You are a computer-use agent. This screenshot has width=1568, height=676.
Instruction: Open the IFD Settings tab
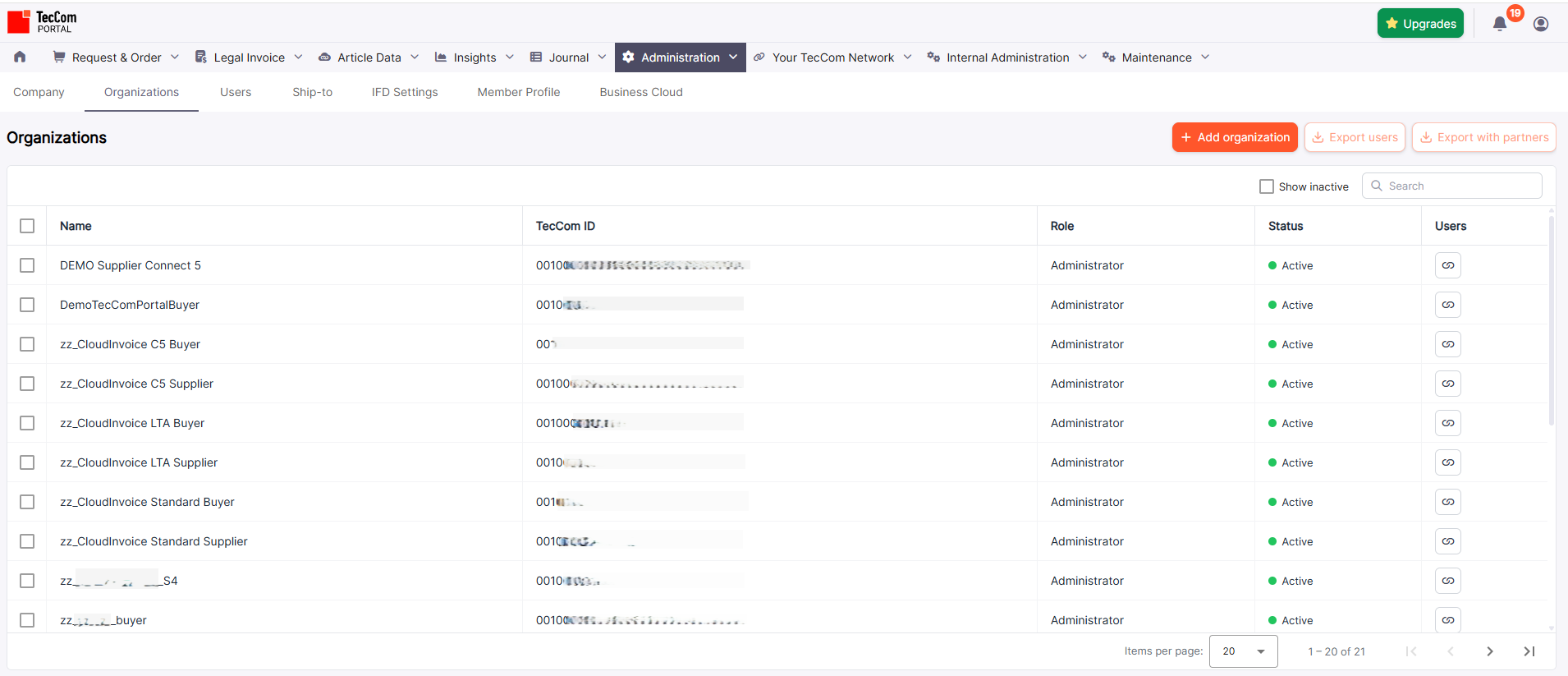[x=405, y=92]
